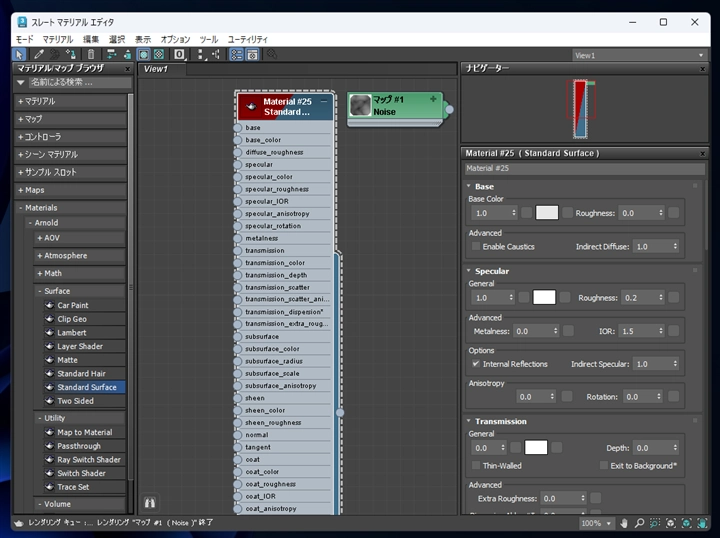Click the lay out children icon
The width and height of the screenshot is (720, 538).
tap(215, 55)
